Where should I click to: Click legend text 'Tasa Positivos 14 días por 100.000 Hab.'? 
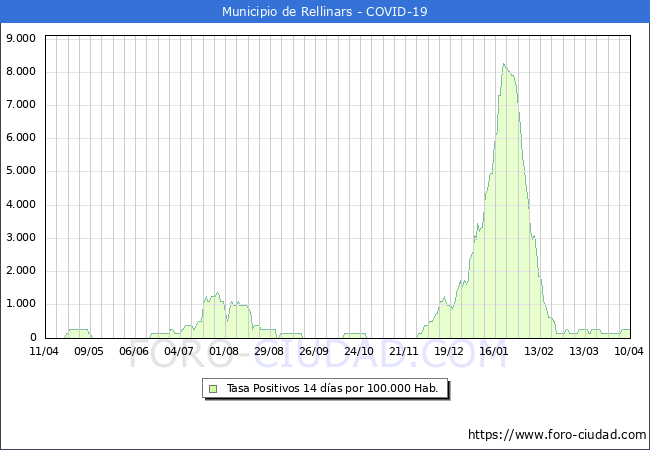332,388
